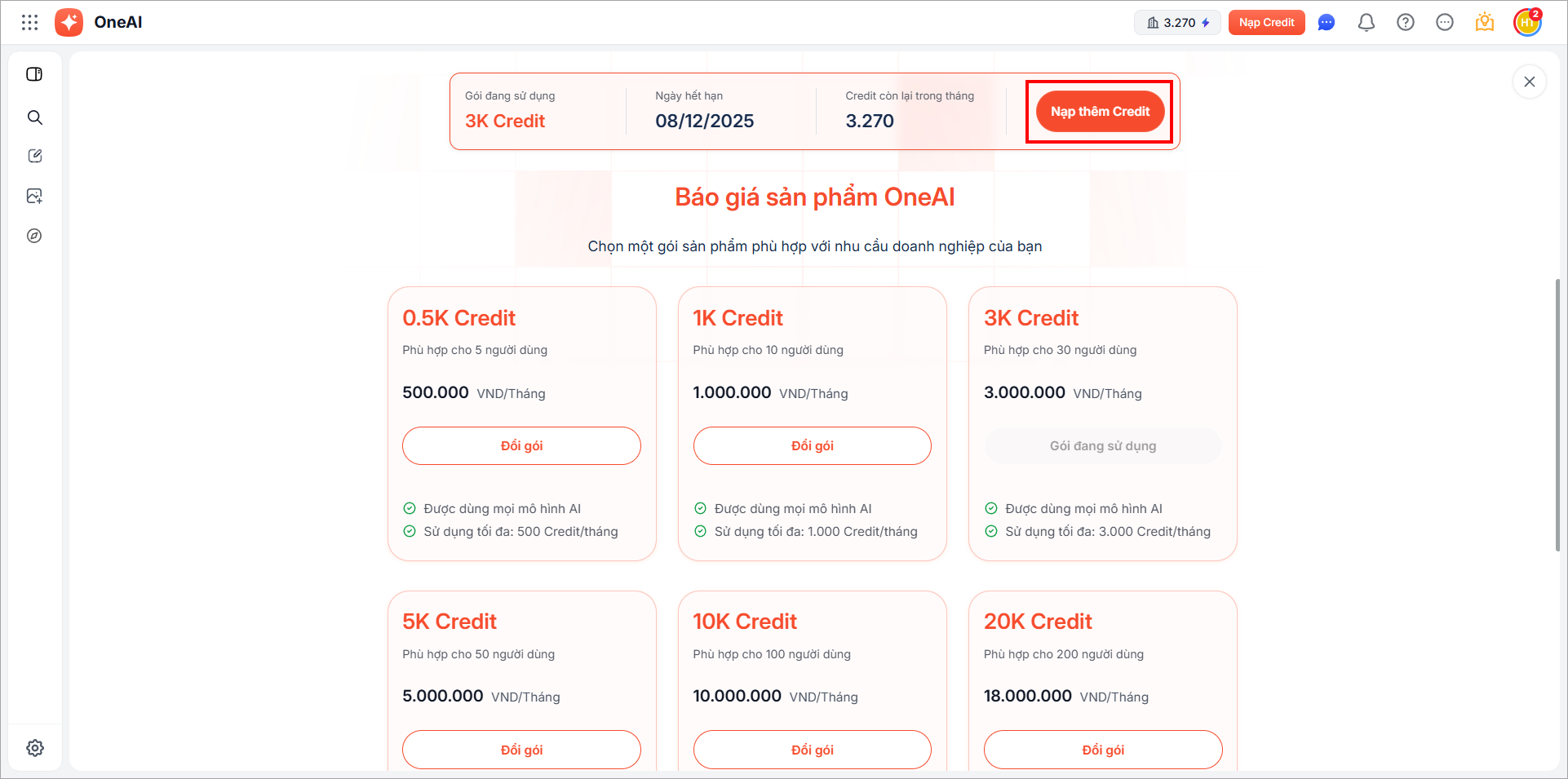Open the user profile avatar
The image size is (1568, 779).
(1526, 23)
